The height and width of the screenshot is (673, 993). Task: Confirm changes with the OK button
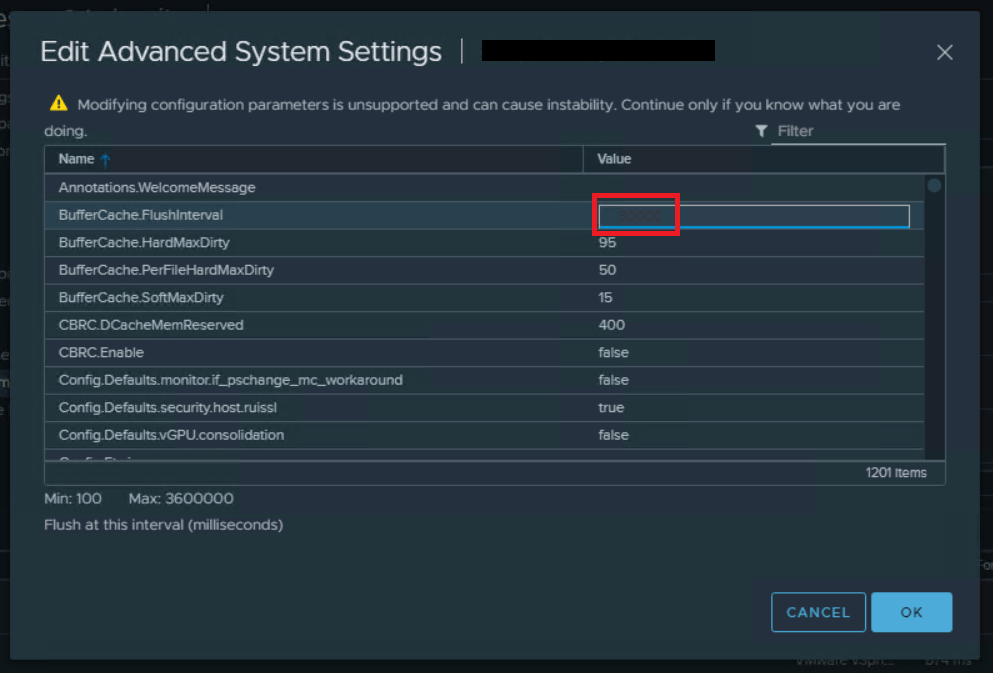[x=911, y=612]
